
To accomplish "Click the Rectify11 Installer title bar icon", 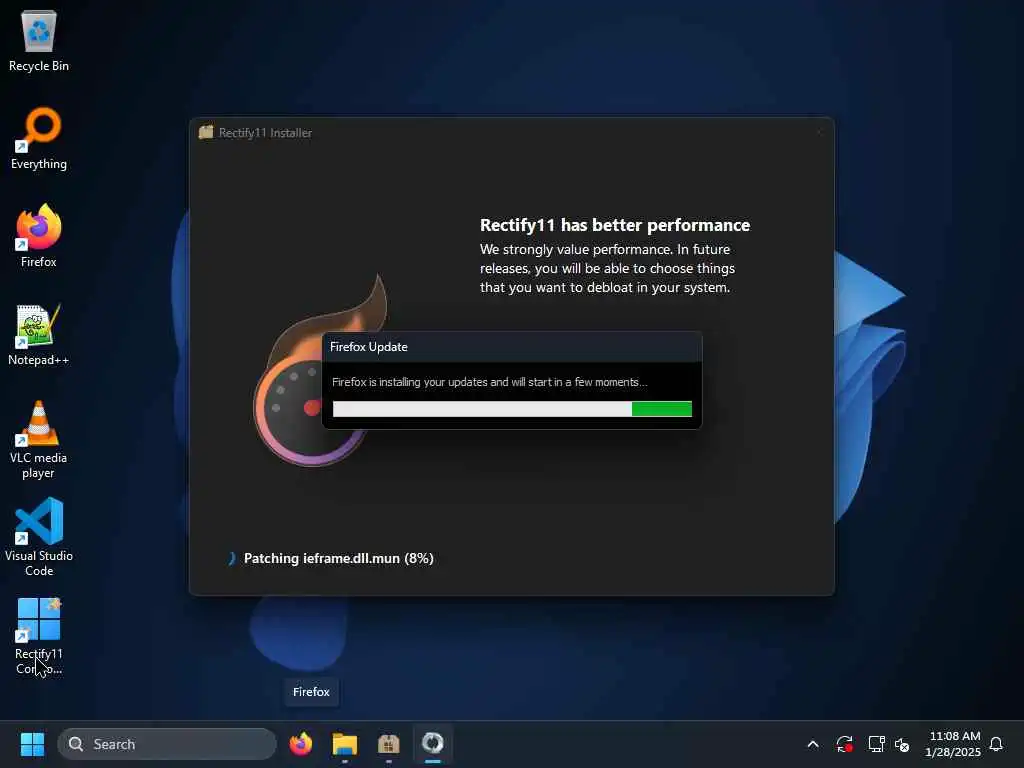I will (206, 133).
